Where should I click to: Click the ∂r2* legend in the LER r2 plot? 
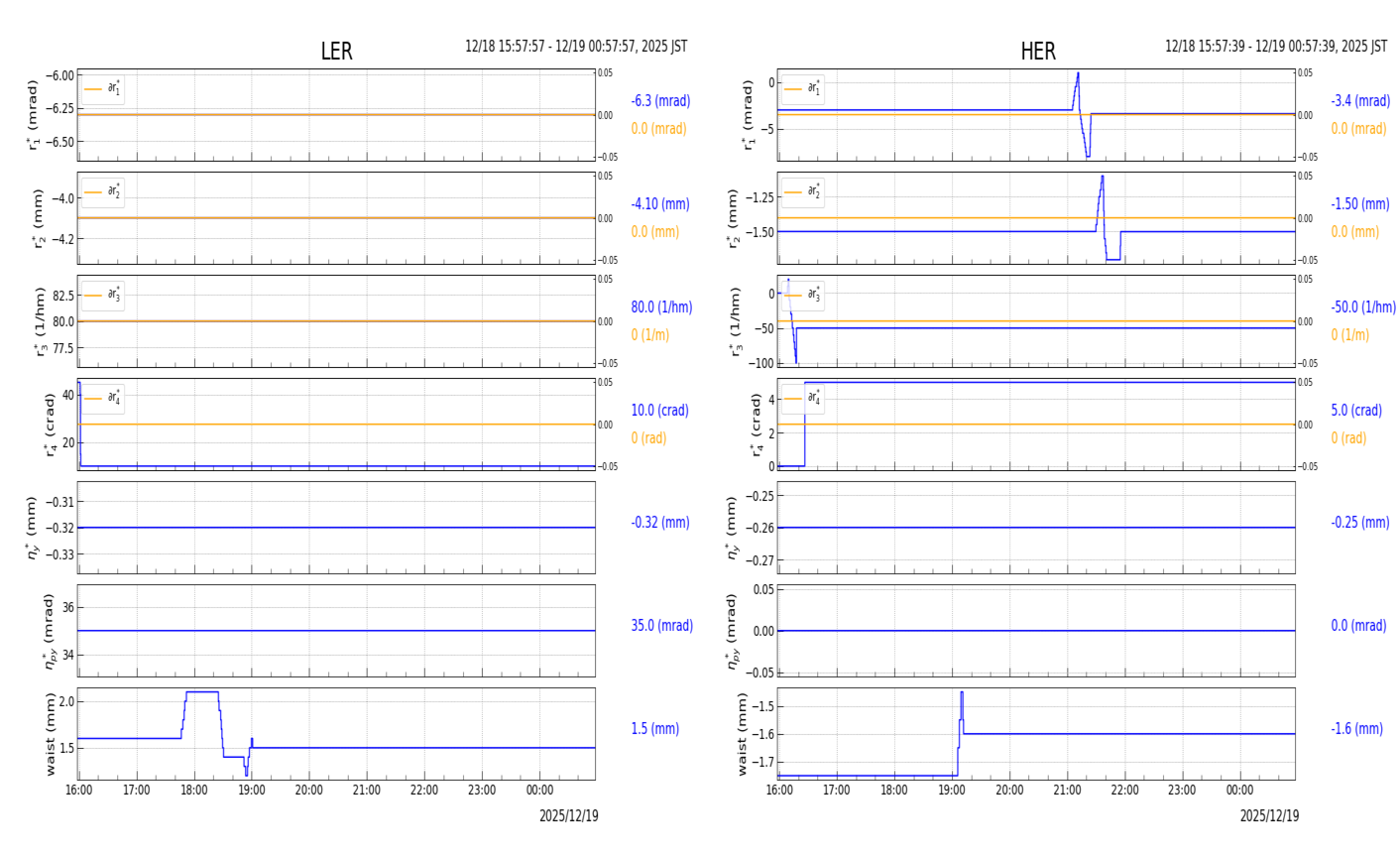click(x=103, y=192)
